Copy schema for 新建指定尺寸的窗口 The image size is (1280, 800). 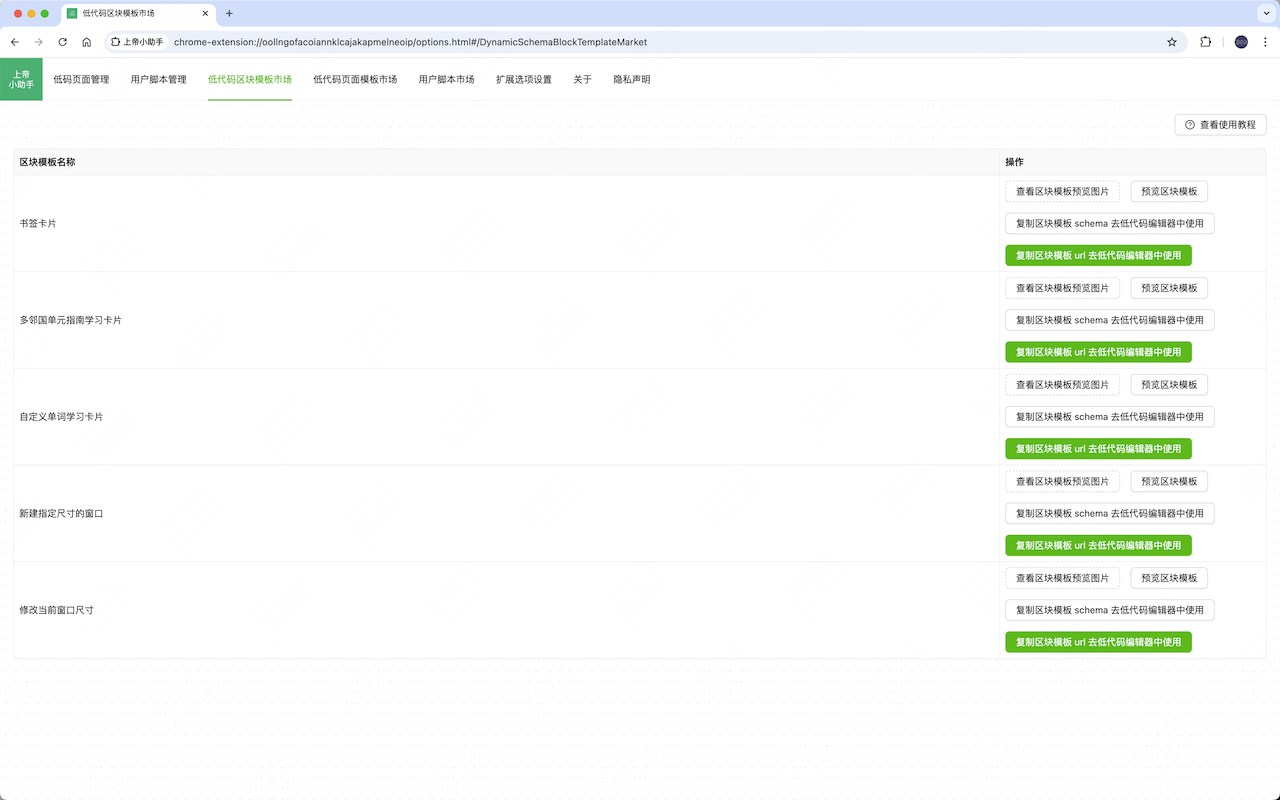pyautogui.click(x=1110, y=513)
